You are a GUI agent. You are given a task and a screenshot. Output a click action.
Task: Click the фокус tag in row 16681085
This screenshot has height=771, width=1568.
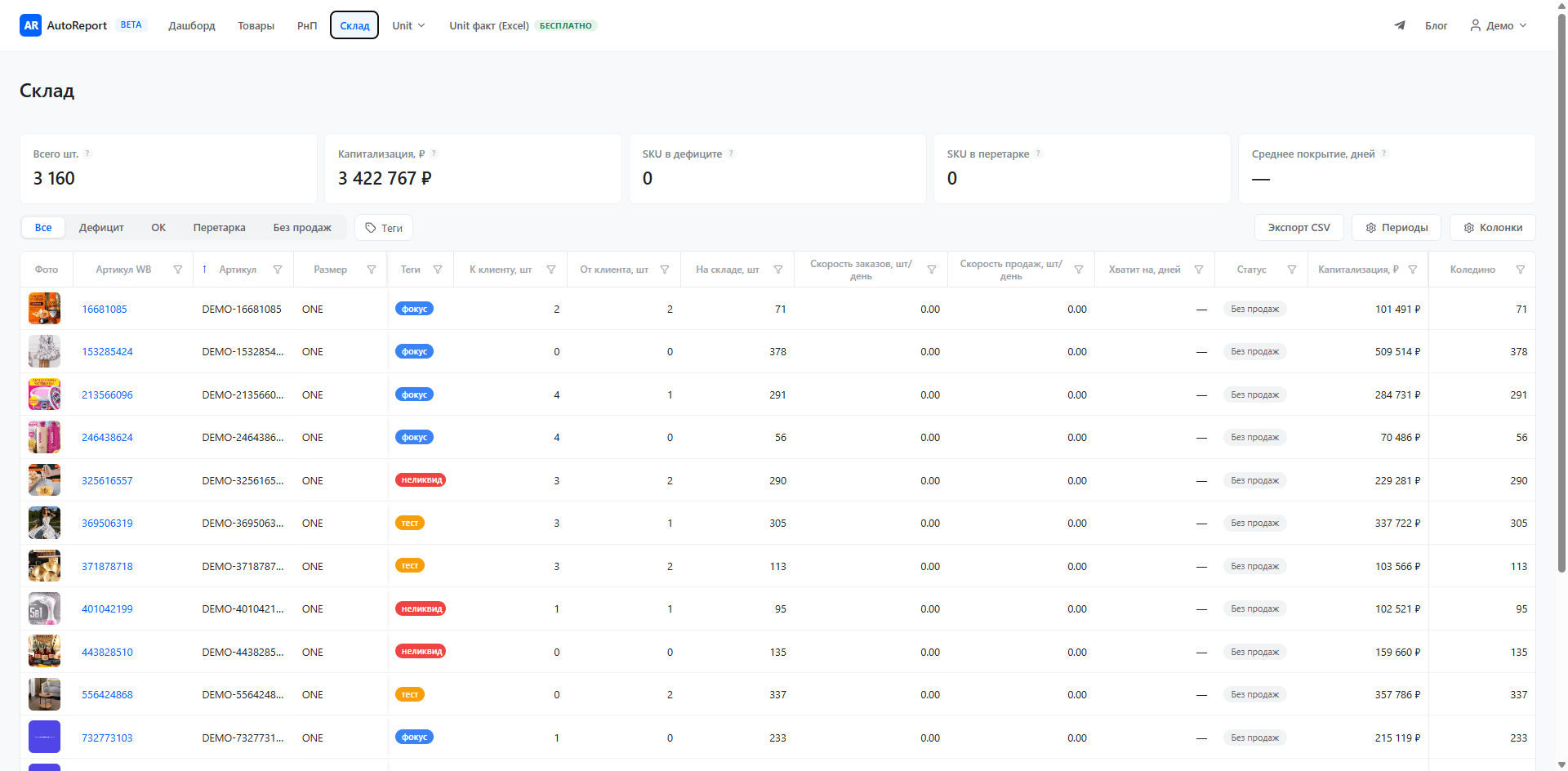click(414, 309)
